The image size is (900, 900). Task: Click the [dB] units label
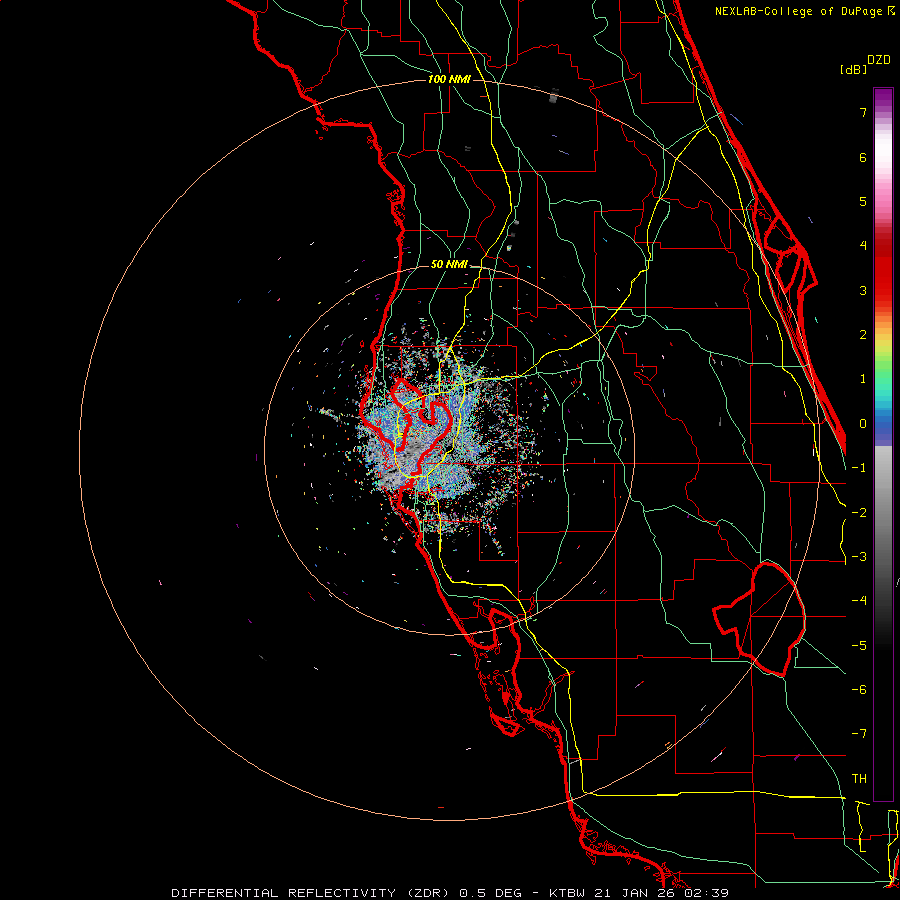[x=853, y=69]
